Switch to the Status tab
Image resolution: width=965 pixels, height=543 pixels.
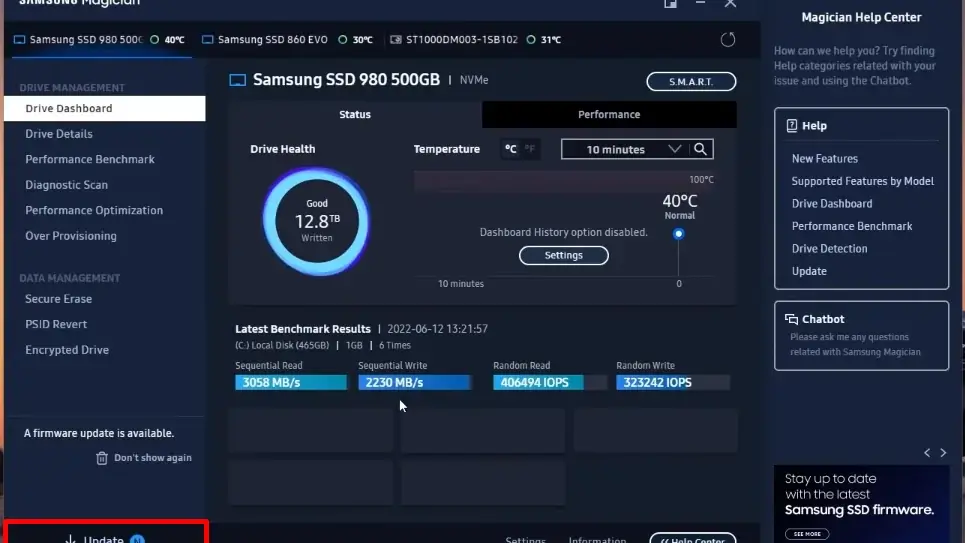pos(355,115)
